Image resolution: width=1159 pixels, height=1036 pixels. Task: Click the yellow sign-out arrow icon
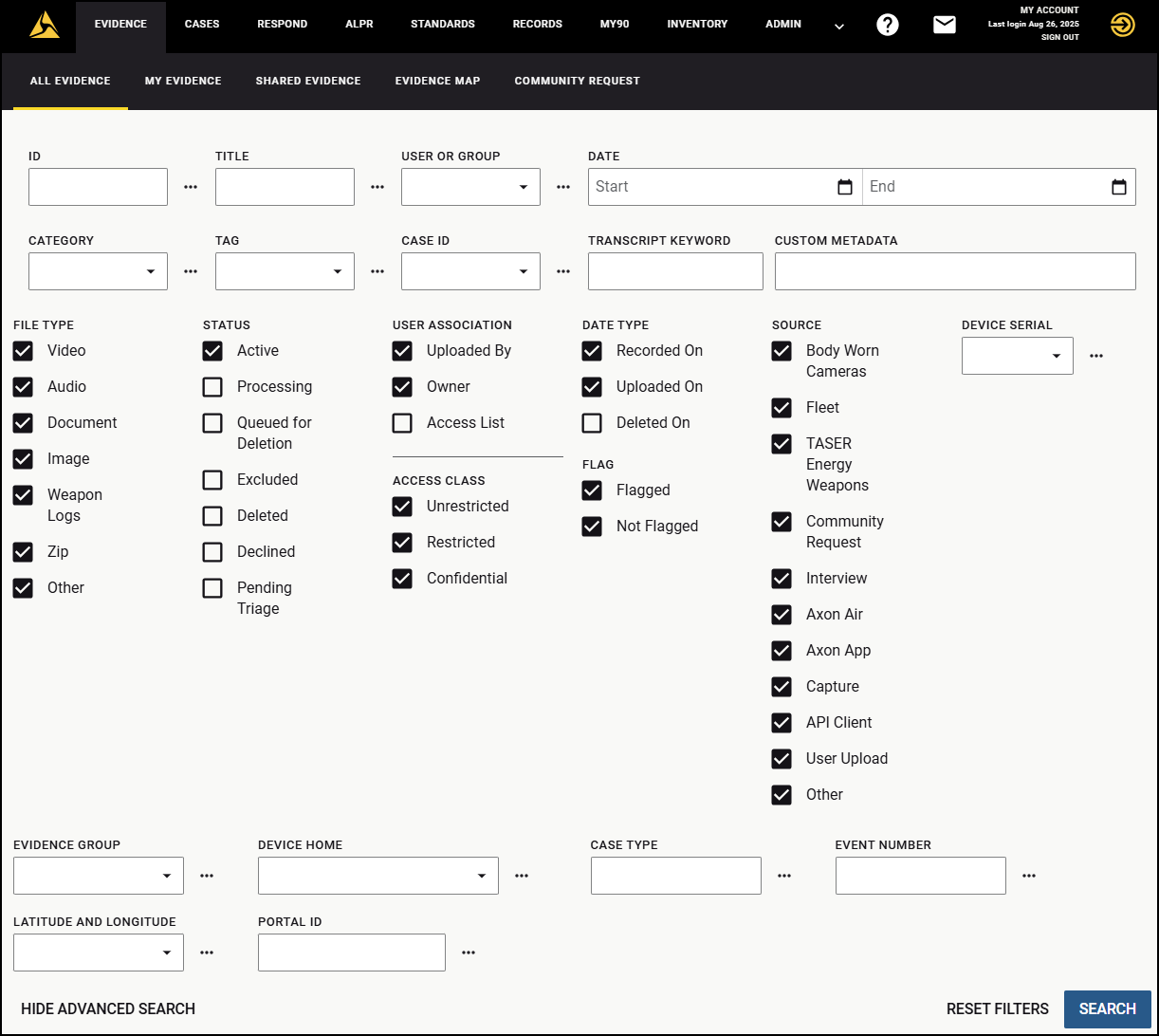click(1122, 26)
